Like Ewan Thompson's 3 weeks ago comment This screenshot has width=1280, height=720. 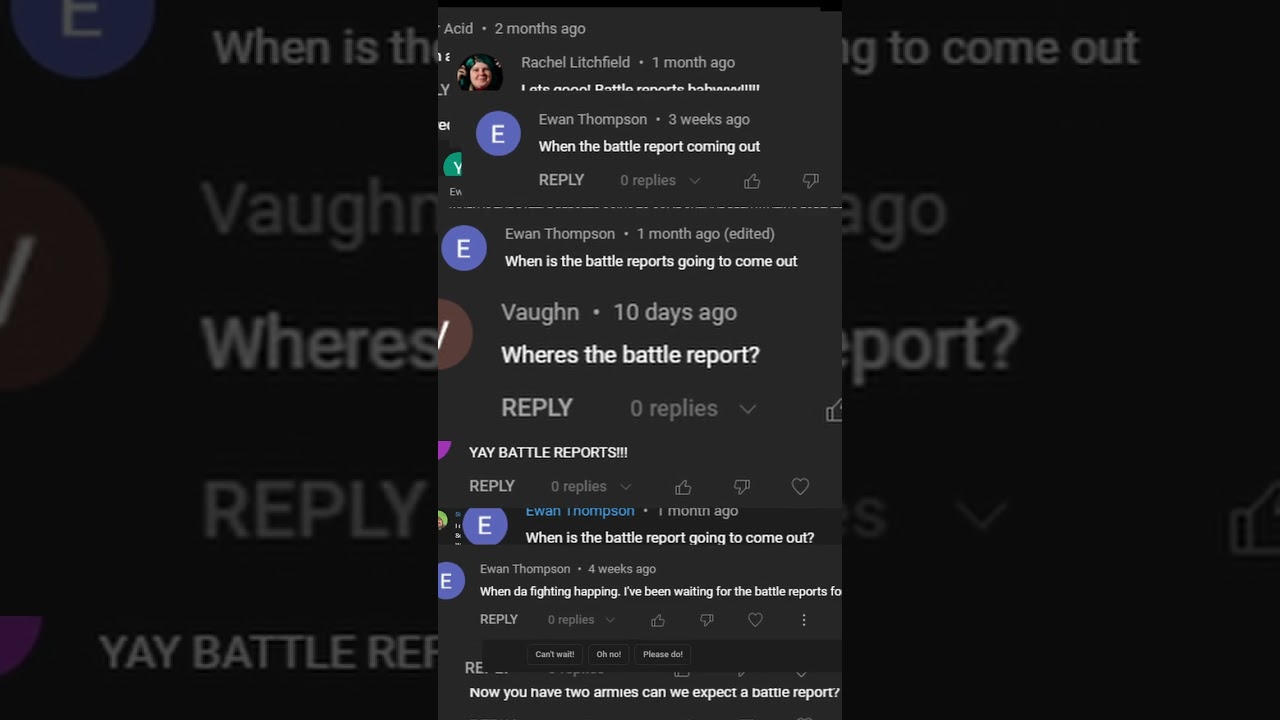tap(752, 181)
